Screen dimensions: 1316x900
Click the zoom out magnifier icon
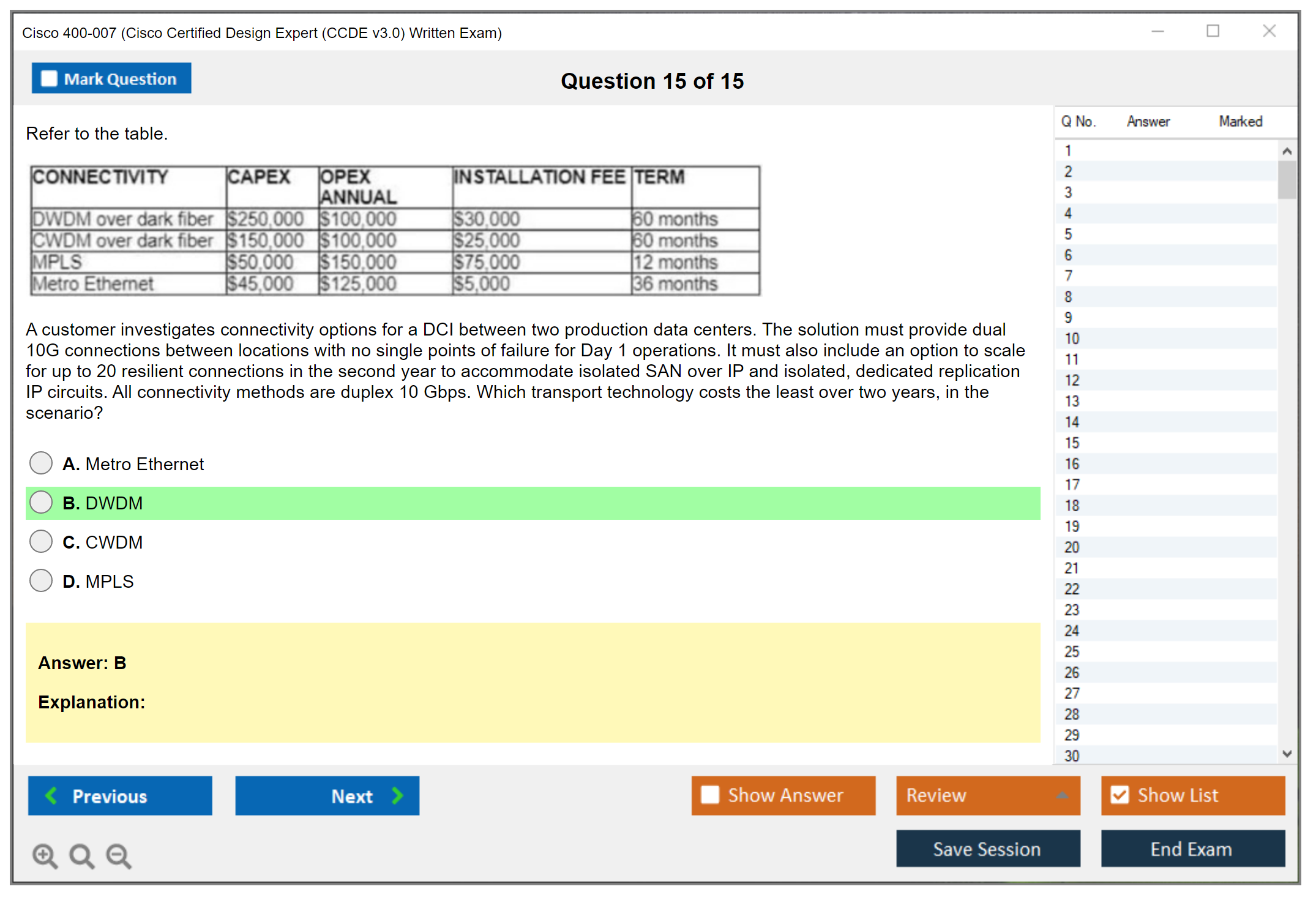(x=119, y=855)
